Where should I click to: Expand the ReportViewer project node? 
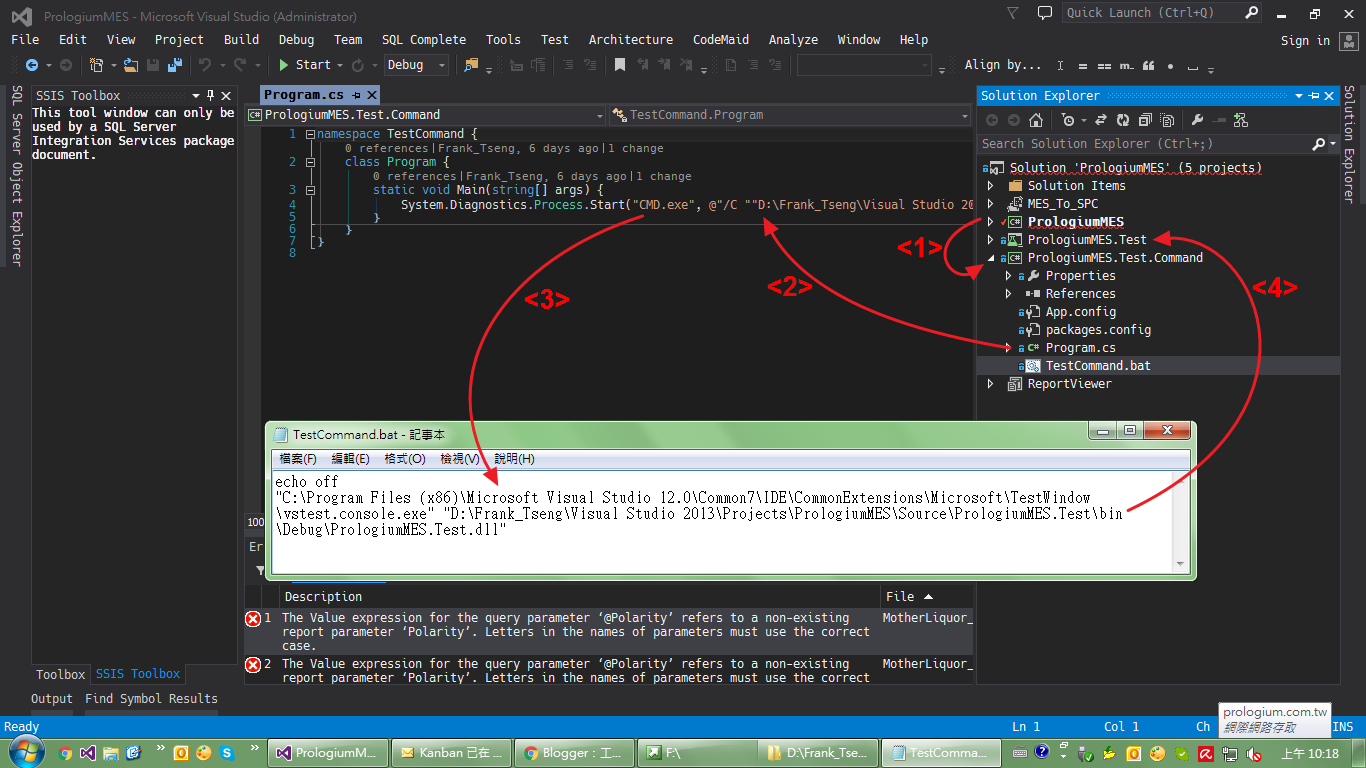tap(991, 384)
